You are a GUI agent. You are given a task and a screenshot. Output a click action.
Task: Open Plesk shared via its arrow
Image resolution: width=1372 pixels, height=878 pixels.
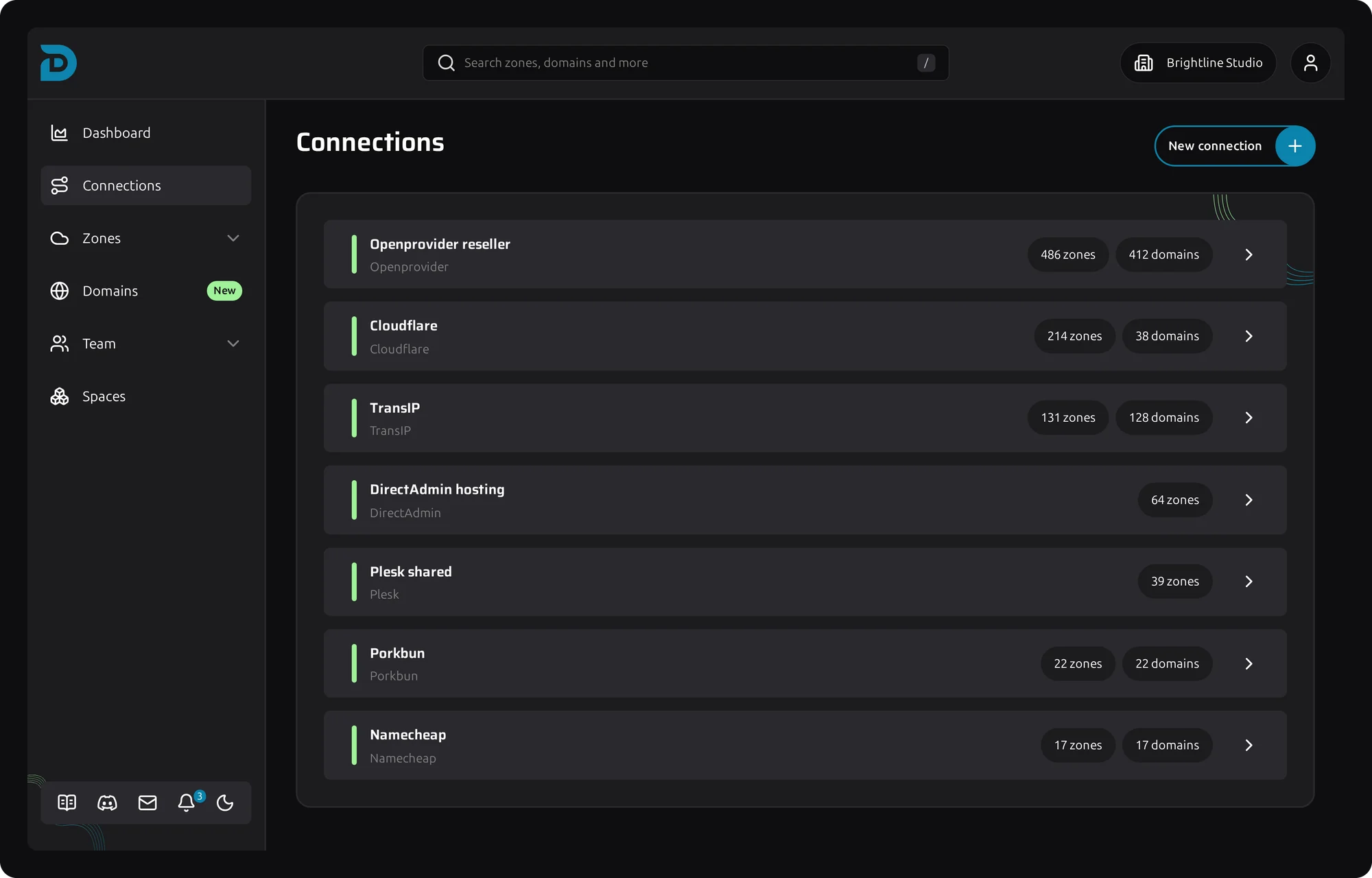(x=1249, y=582)
